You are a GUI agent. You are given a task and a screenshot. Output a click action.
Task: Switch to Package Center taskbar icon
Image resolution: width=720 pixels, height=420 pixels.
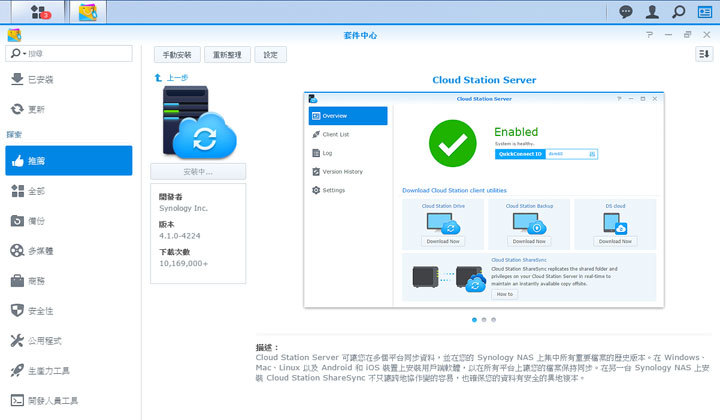(x=88, y=12)
